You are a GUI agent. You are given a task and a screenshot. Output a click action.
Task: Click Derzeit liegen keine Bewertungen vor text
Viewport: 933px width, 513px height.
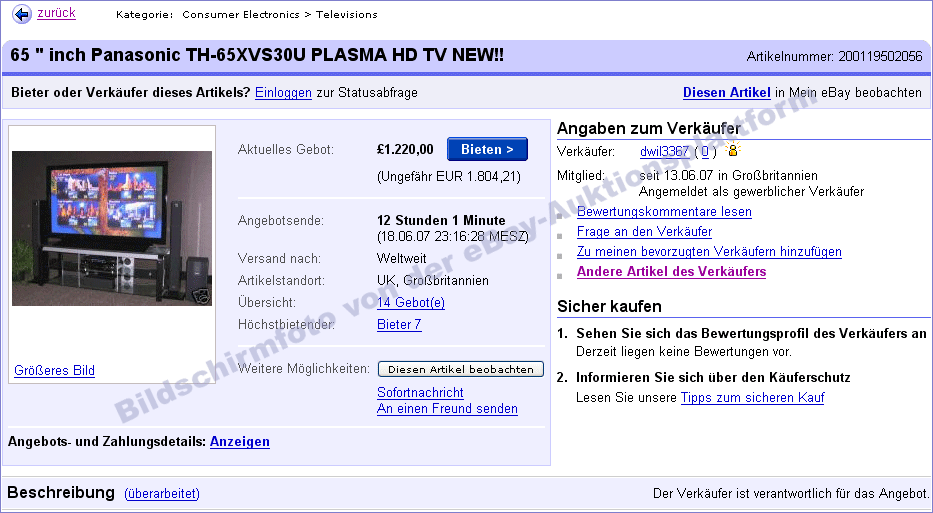(684, 352)
